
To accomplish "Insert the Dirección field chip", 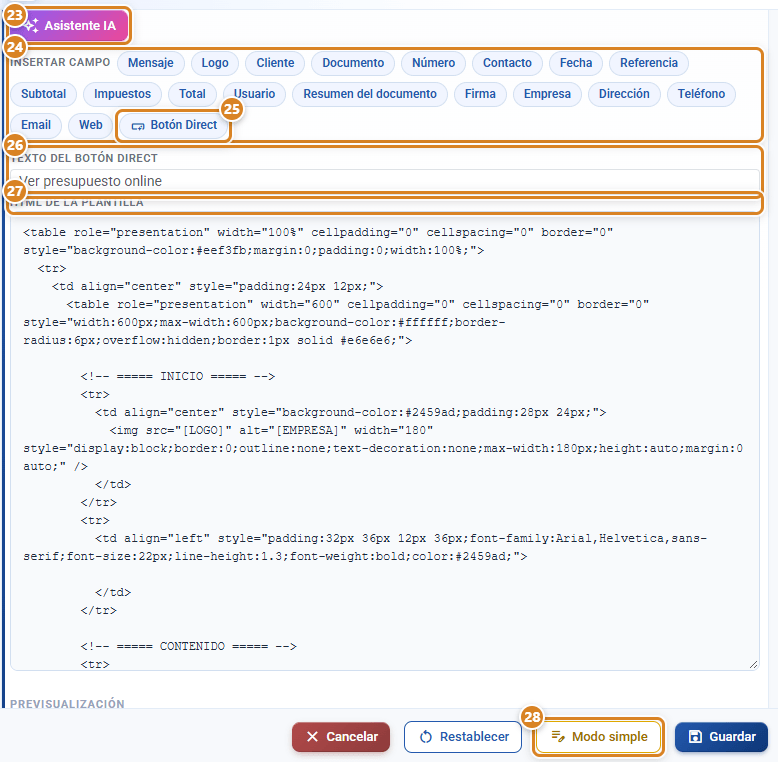I will coord(624,94).
